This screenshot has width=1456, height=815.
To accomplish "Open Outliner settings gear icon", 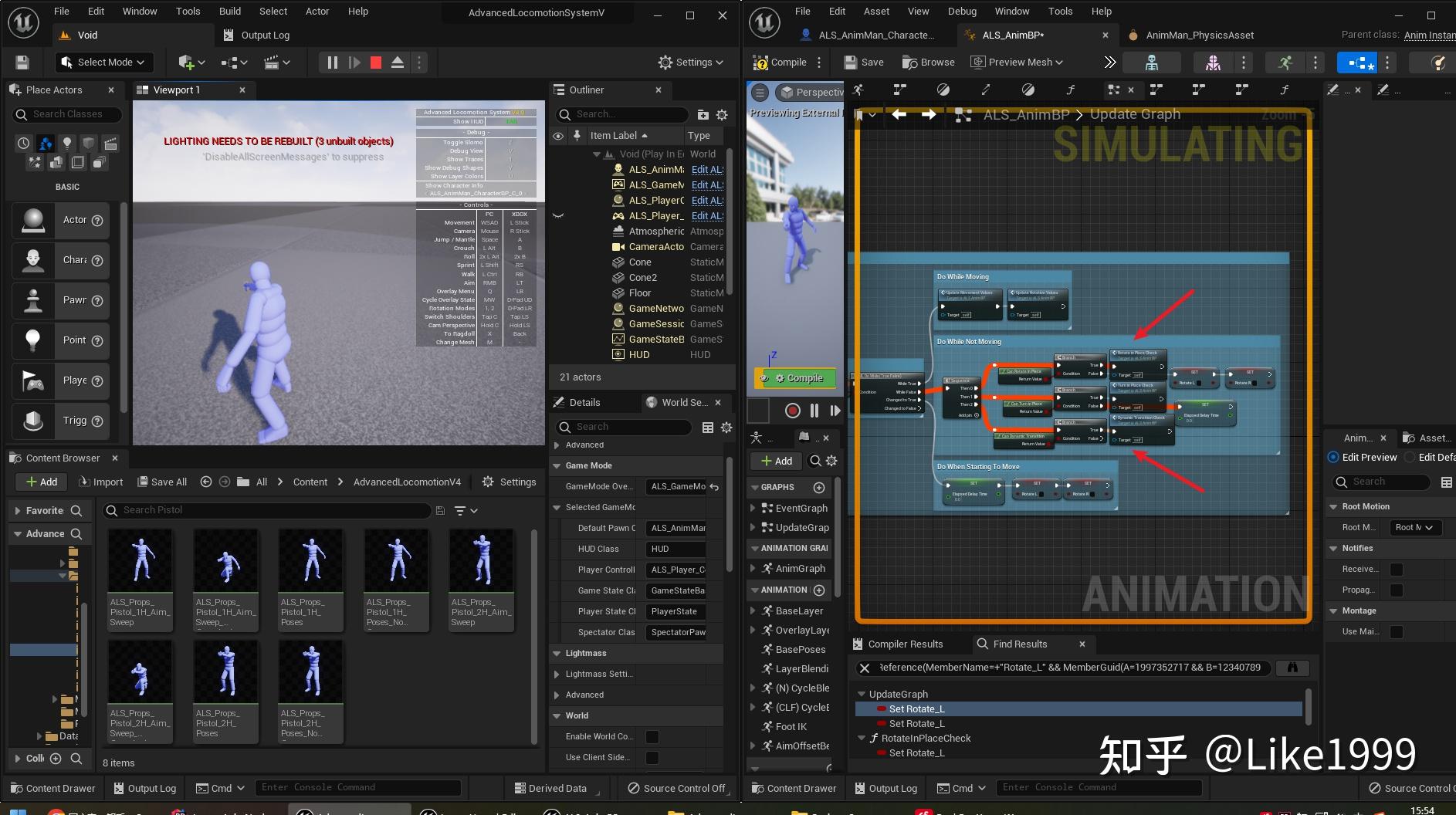I will (722, 114).
